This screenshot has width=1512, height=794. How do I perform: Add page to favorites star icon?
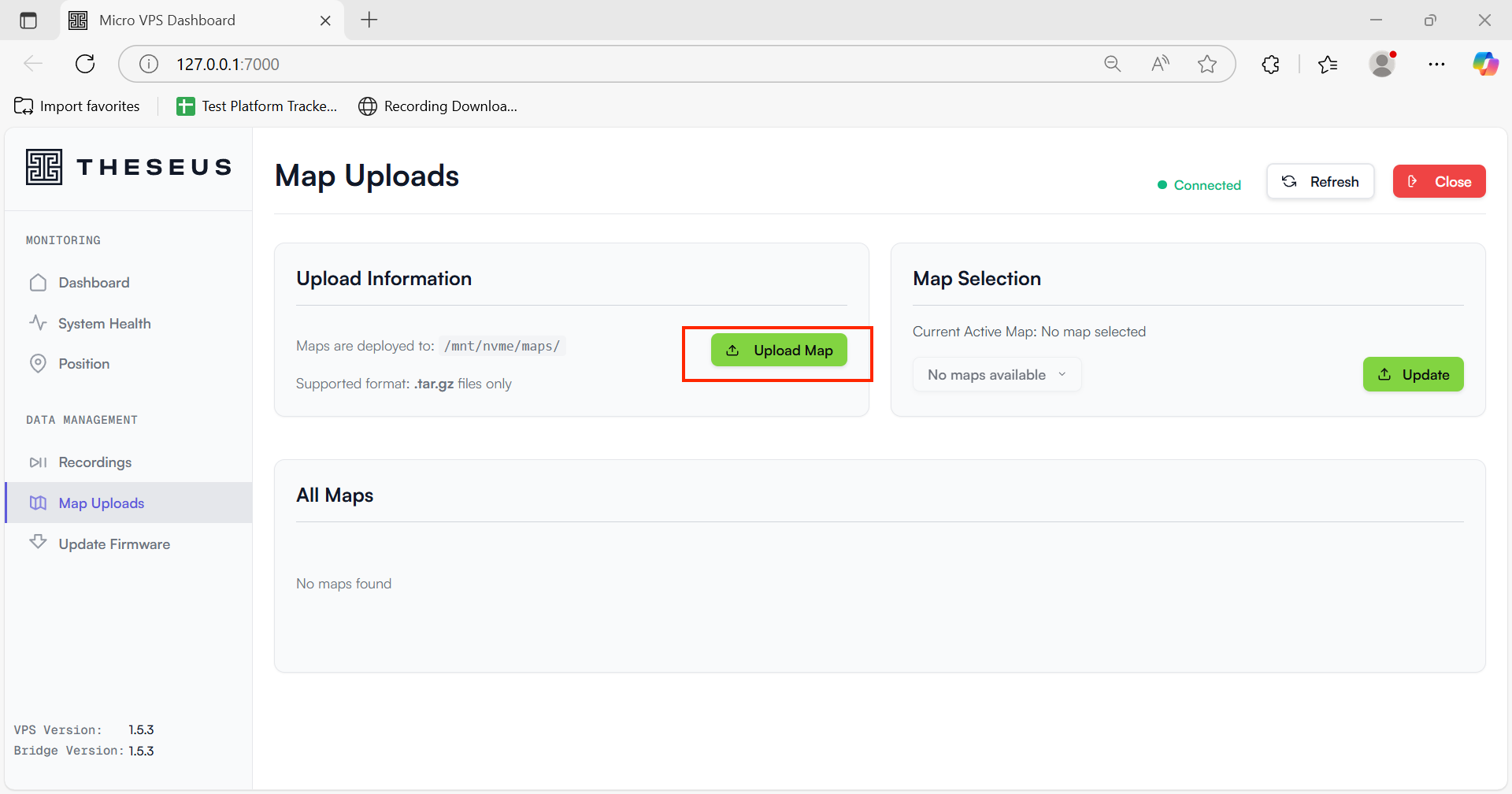point(1206,64)
